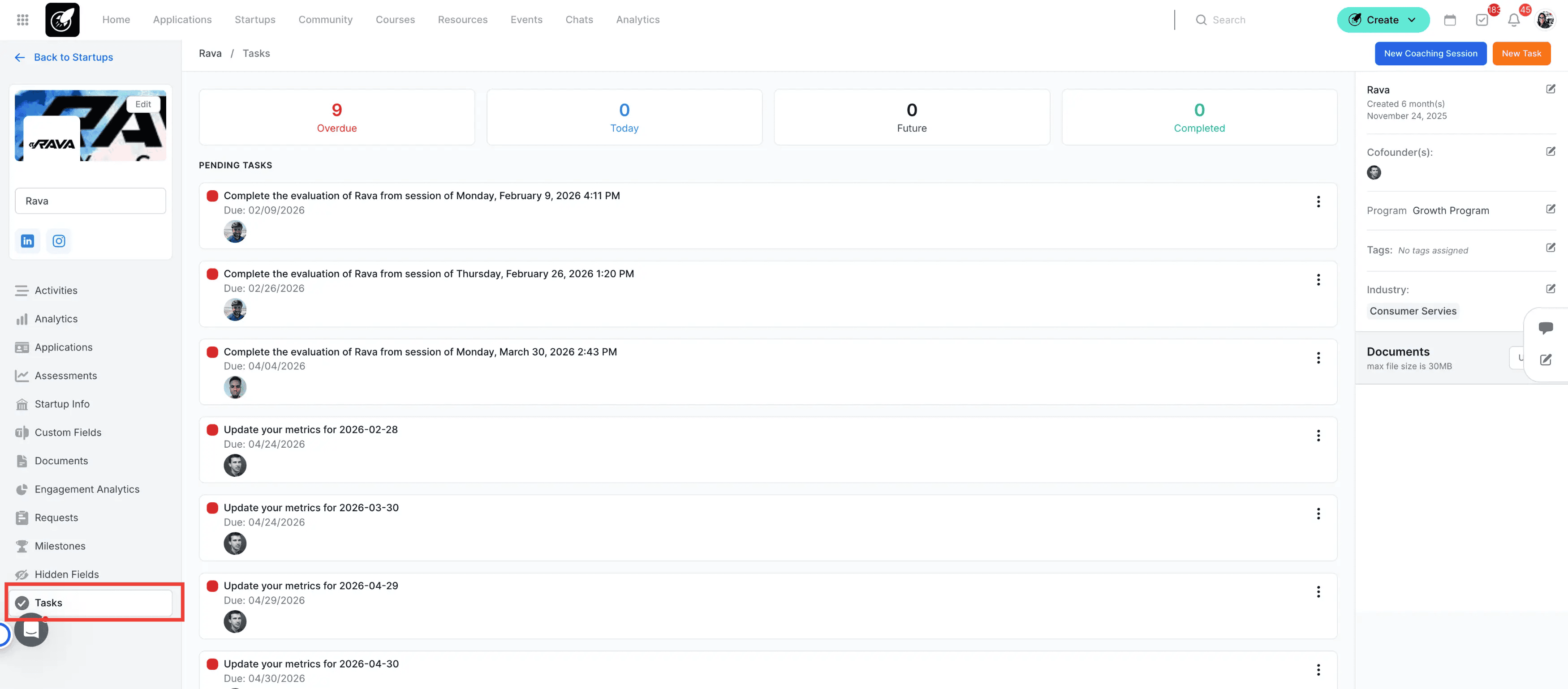Viewport: 1568px width, 689px height.
Task: Open Courses in top navigation
Action: click(395, 19)
